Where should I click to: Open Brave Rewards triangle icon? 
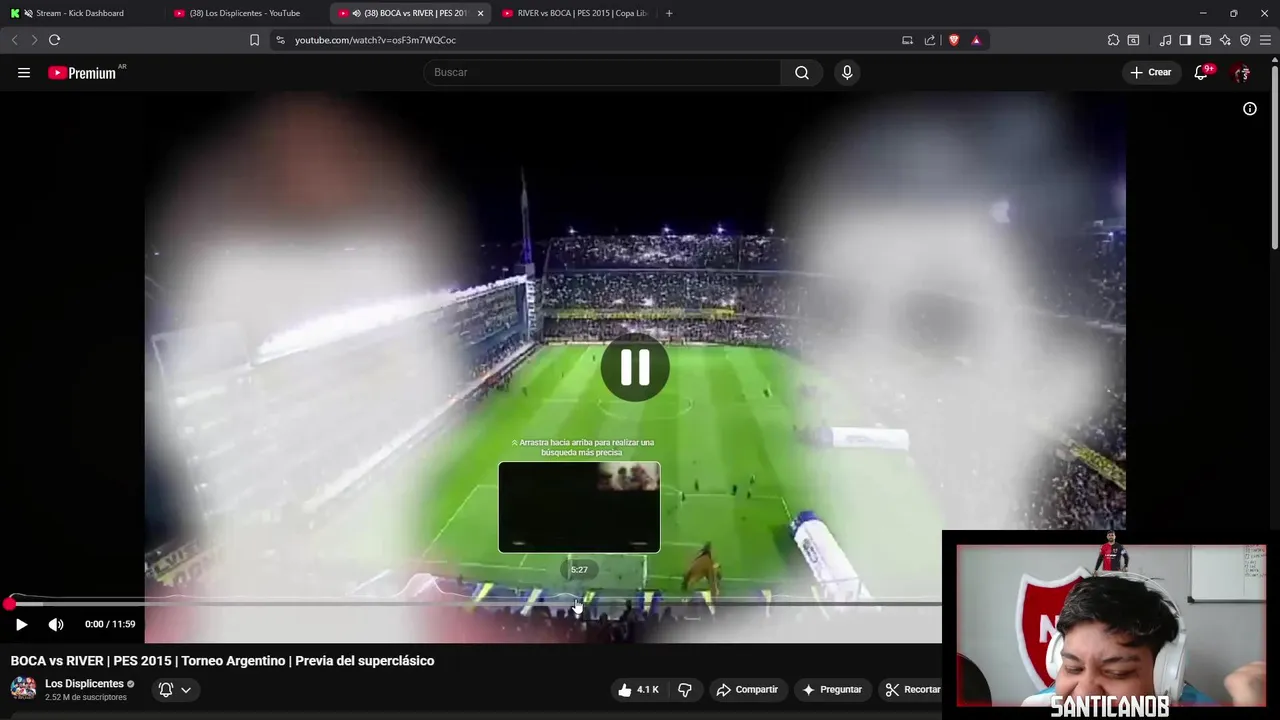(x=976, y=40)
